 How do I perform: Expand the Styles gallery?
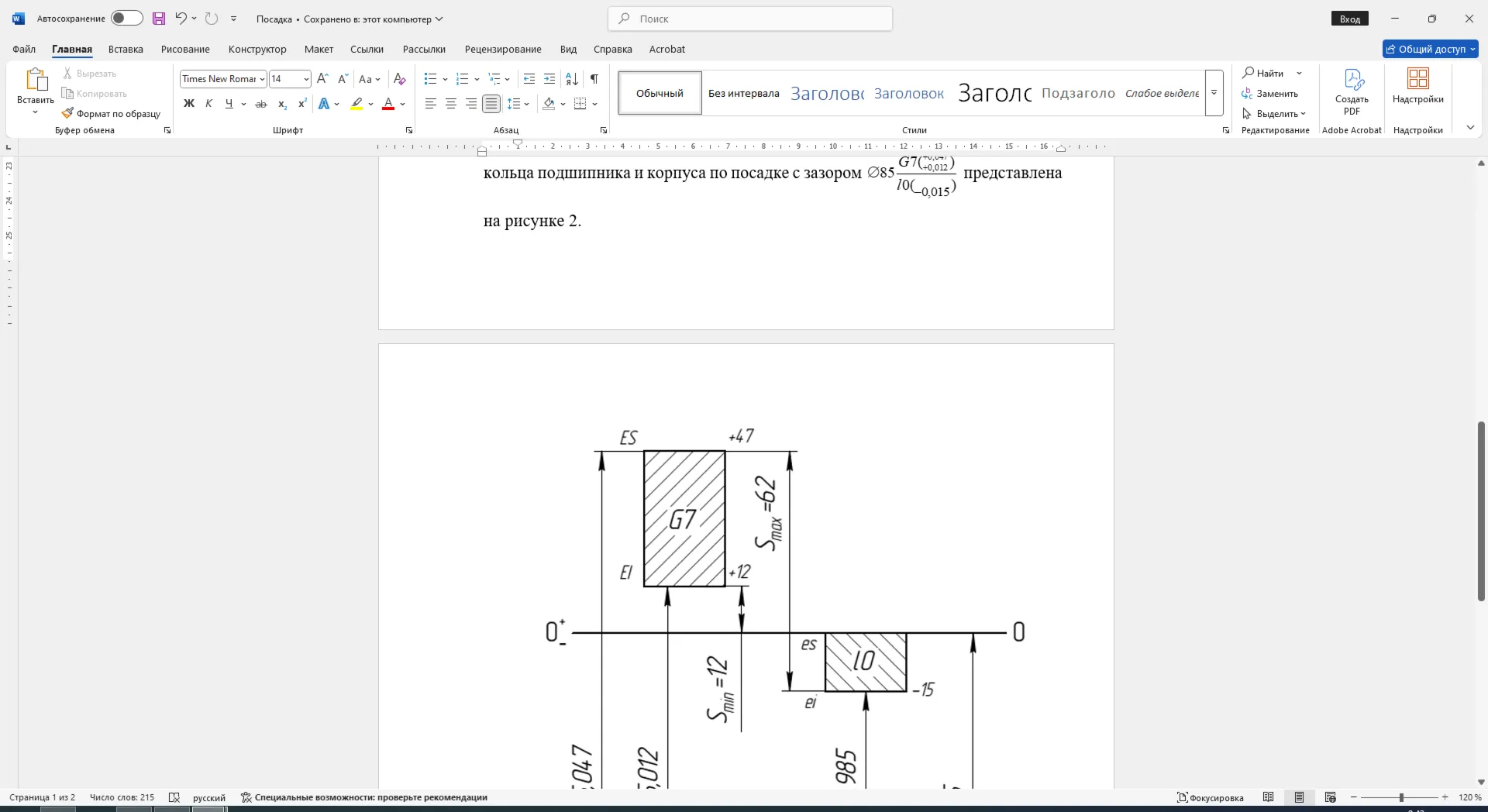(x=1214, y=93)
